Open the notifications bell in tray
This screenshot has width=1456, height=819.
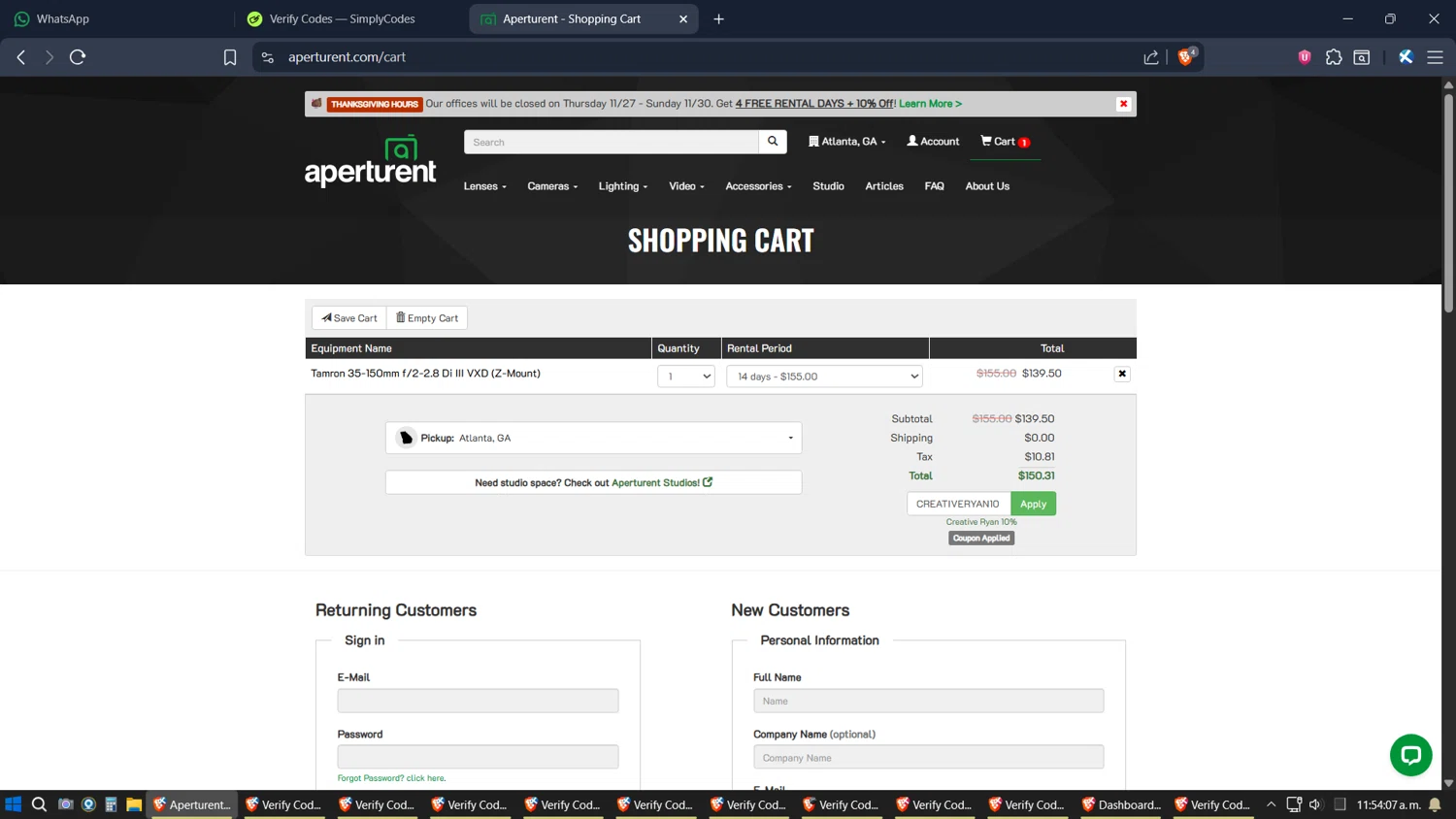click(x=1435, y=804)
